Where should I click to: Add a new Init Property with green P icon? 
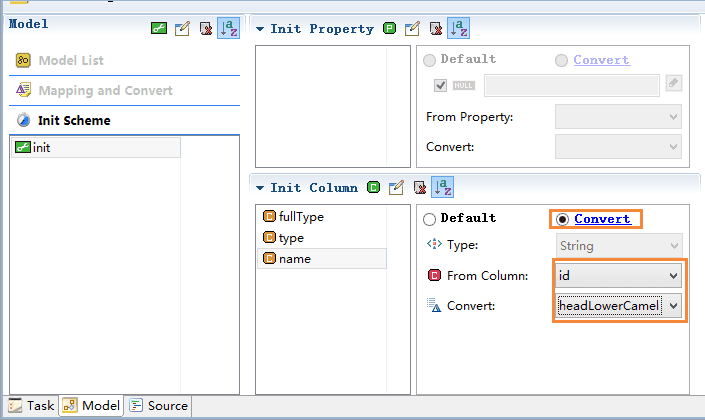click(389, 28)
